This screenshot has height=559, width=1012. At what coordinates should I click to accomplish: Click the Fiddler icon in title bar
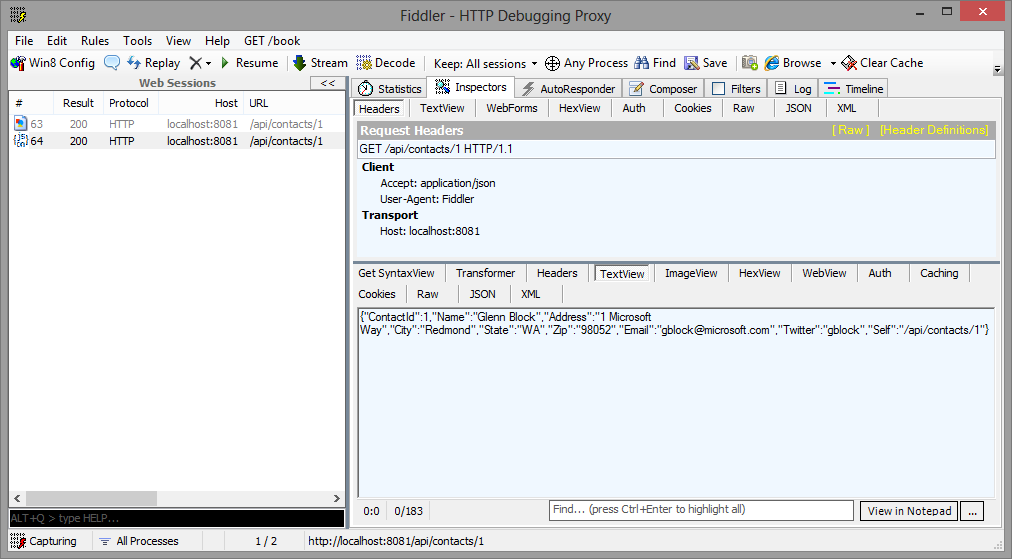point(18,15)
